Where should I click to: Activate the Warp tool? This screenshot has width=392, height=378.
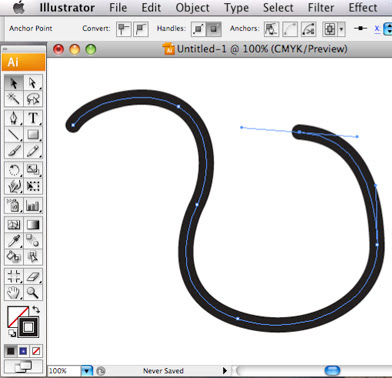click(14, 186)
